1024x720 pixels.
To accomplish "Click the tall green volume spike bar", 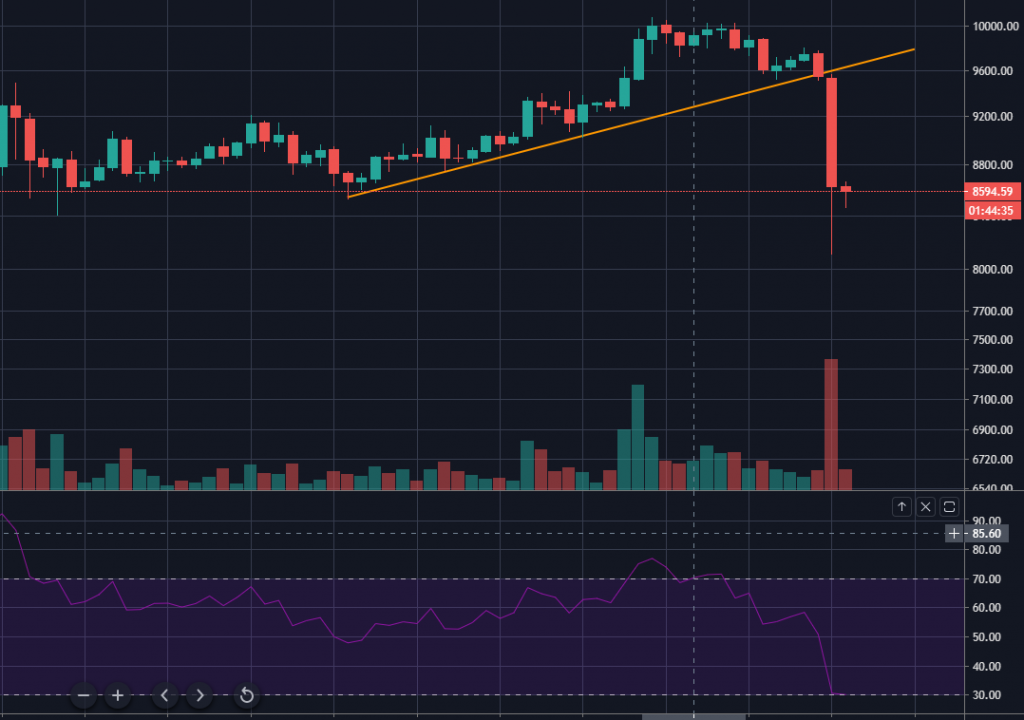I will point(637,430).
